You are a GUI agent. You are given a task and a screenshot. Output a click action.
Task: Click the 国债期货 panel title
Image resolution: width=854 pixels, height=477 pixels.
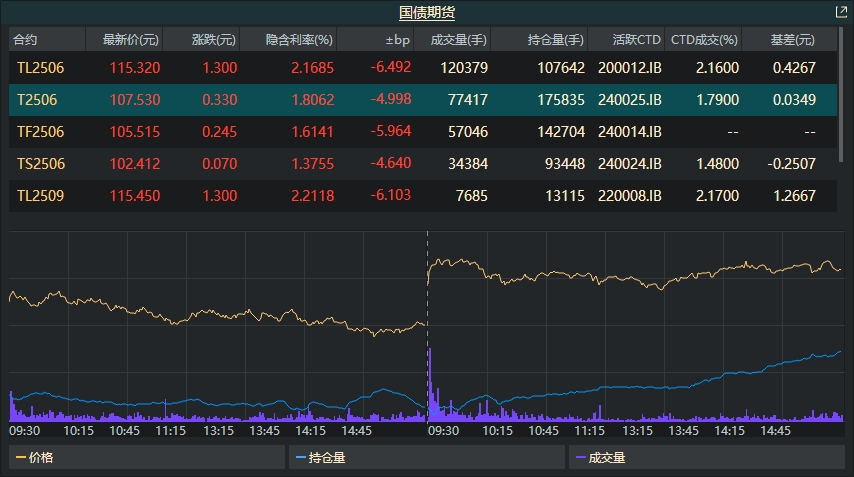(x=427, y=13)
